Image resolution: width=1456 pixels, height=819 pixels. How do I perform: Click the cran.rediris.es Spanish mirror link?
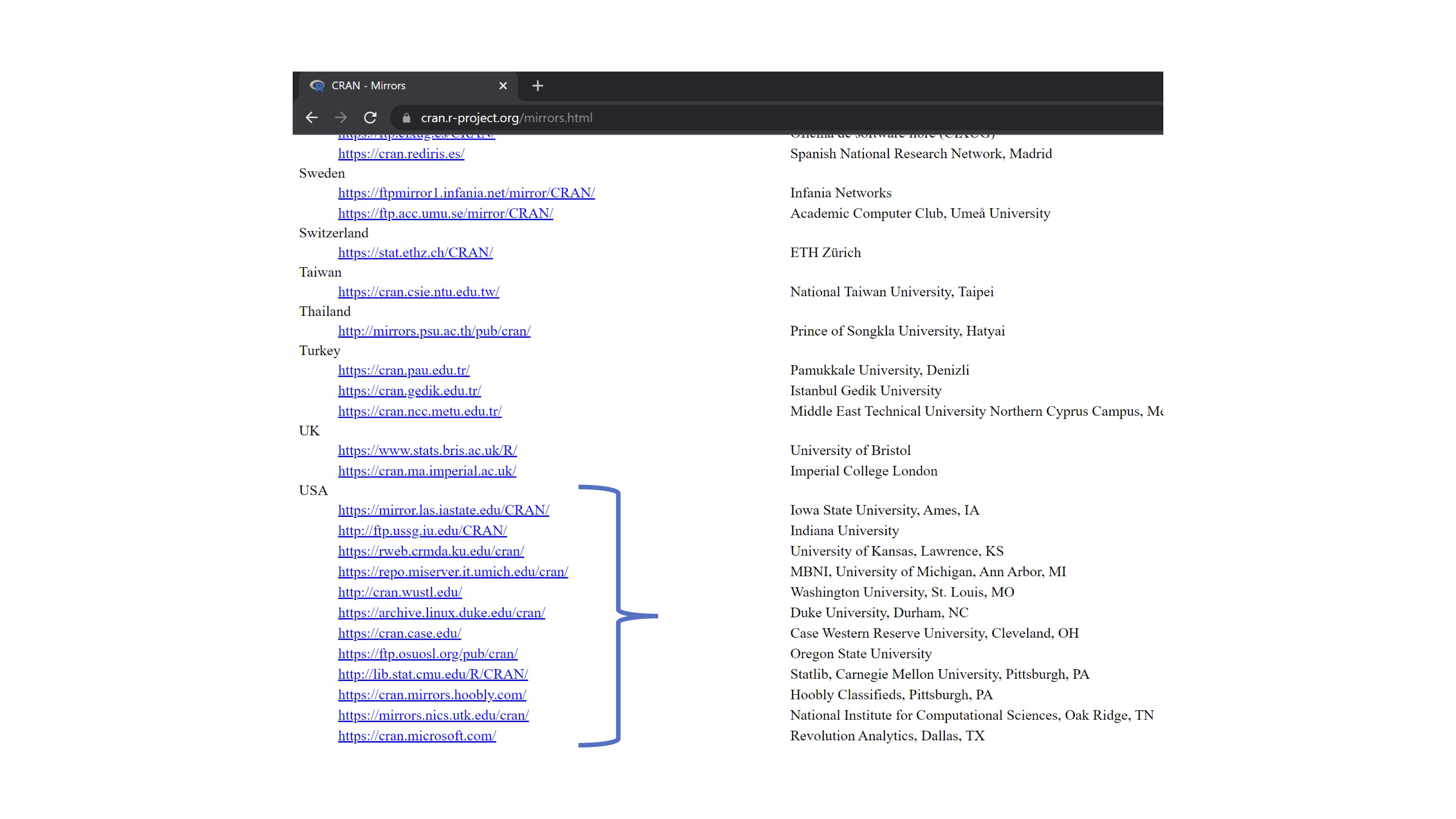[401, 154]
